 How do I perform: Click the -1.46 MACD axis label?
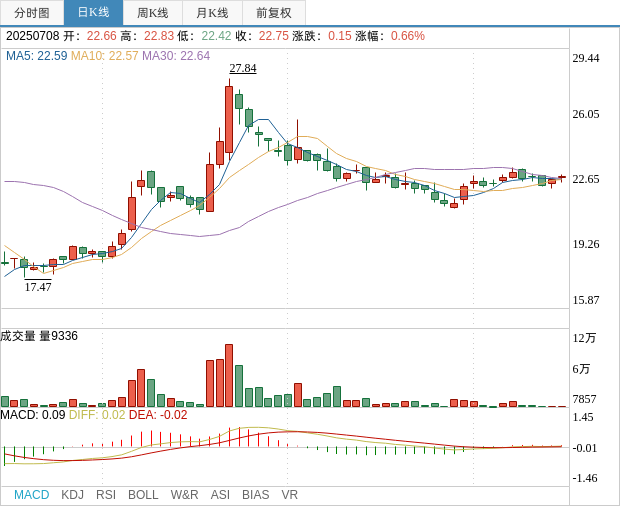585,478
